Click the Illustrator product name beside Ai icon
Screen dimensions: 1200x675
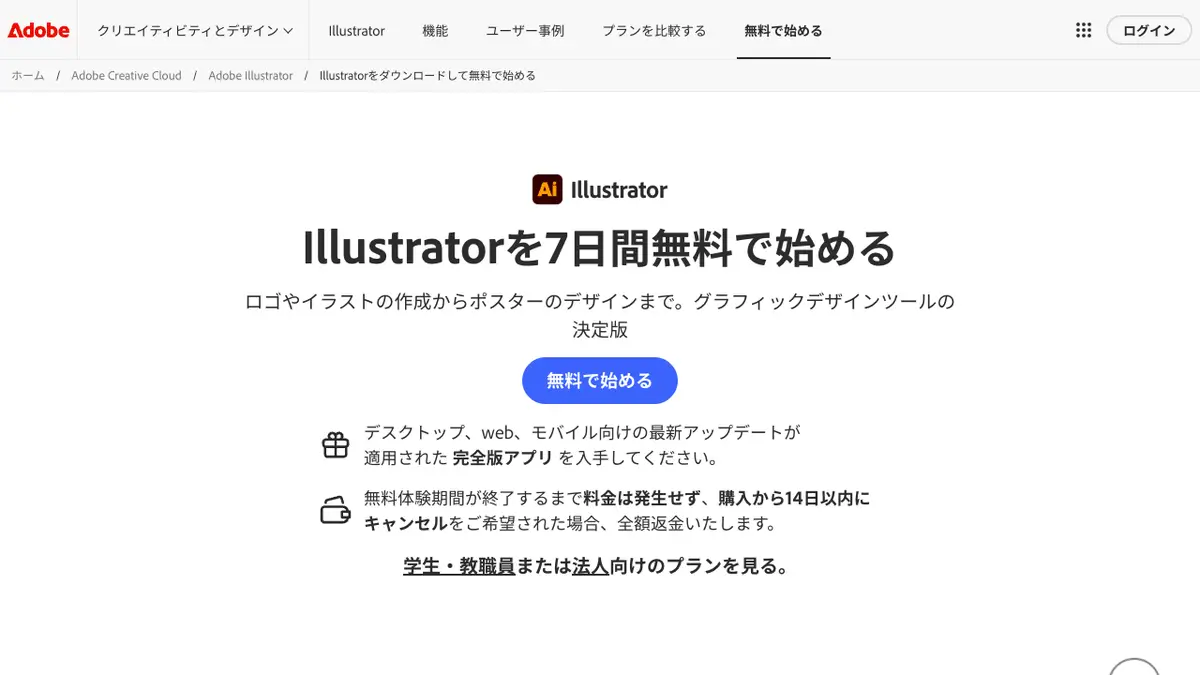(619, 190)
